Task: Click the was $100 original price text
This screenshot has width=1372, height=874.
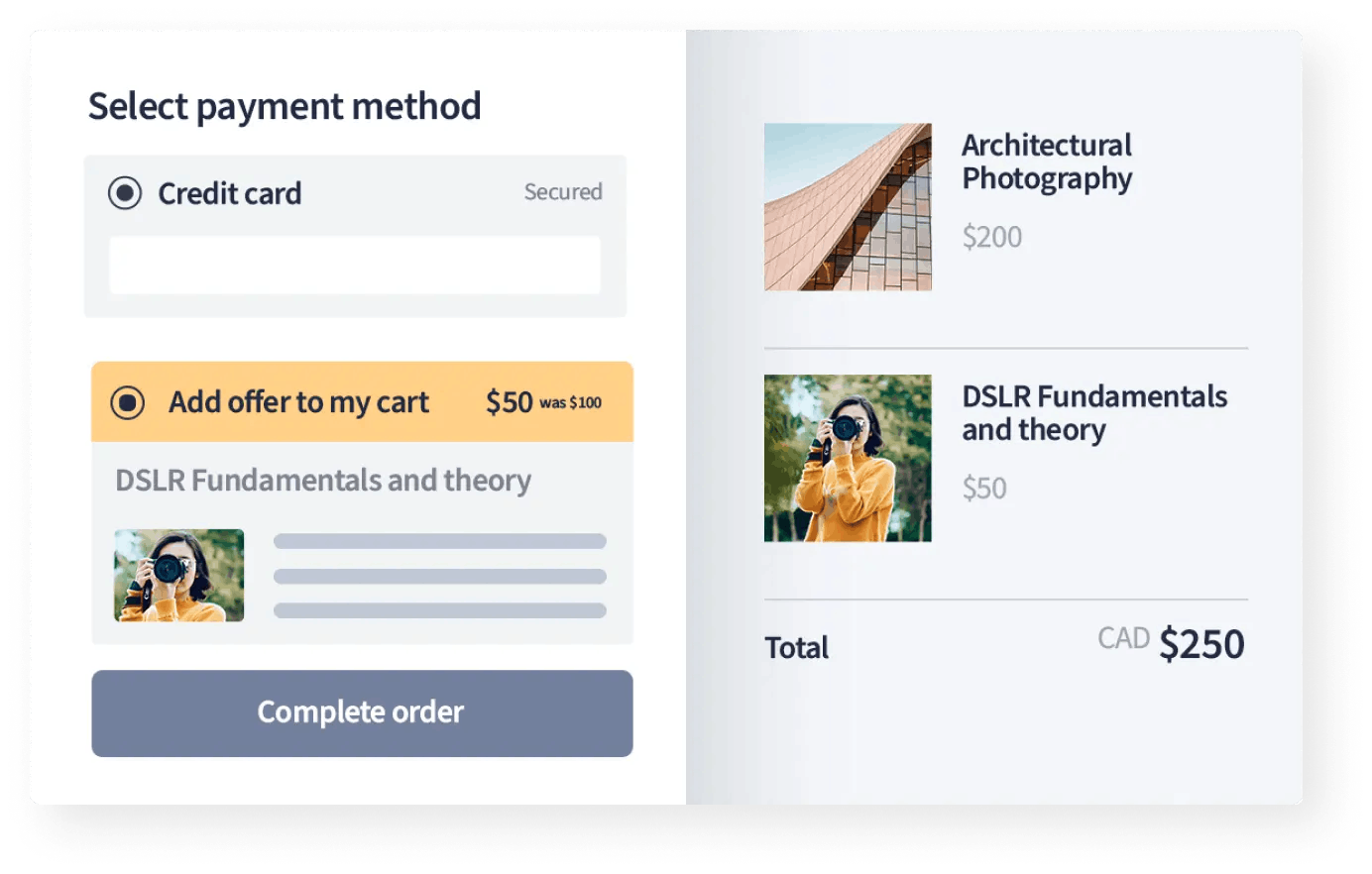Action: 570,402
